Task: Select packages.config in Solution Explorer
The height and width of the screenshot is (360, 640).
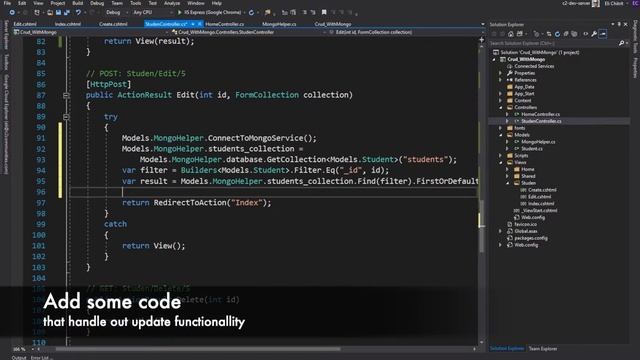Action: click(531, 238)
